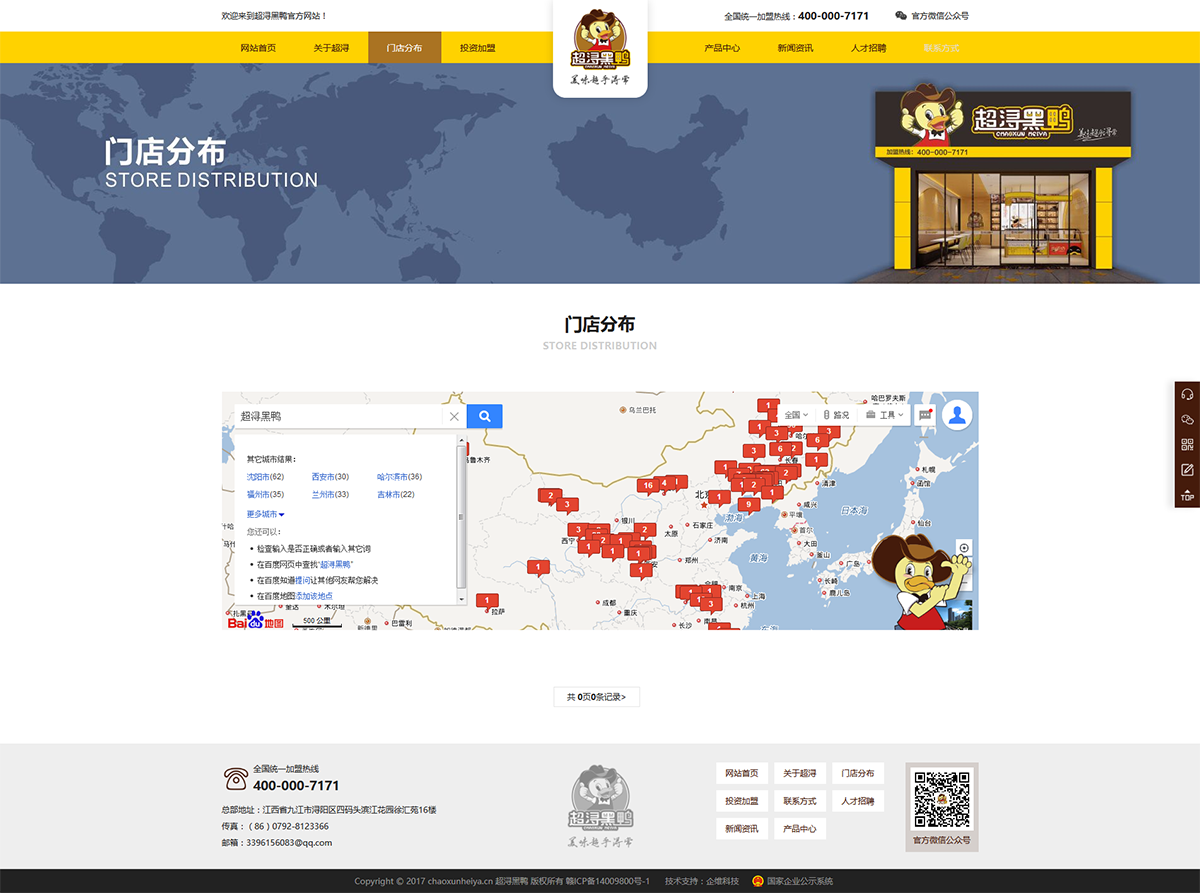Click the 投资加盟 footer button
Viewport: 1200px width, 893px height.
pyautogui.click(x=742, y=801)
